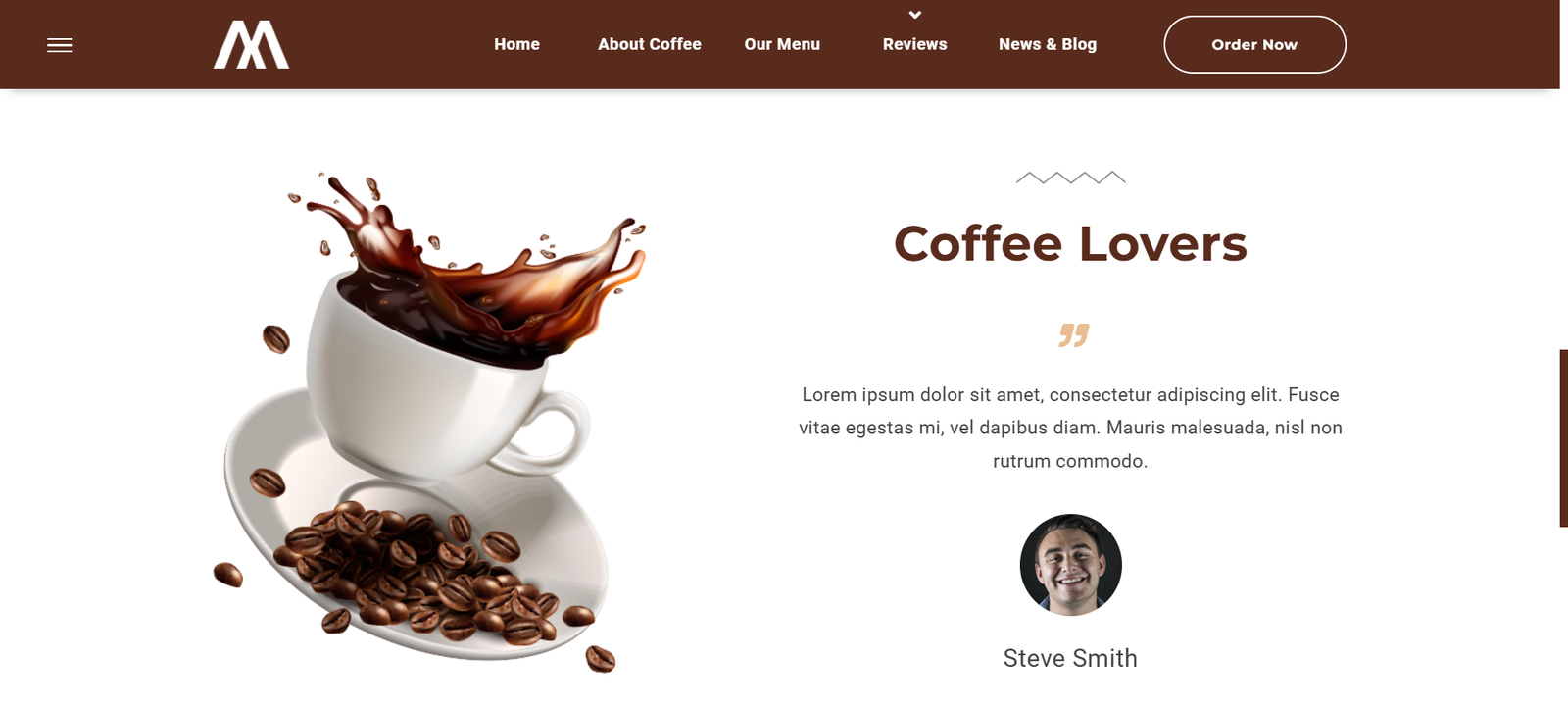
Task: Visit the News & Blog section
Action: pos(1048,44)
